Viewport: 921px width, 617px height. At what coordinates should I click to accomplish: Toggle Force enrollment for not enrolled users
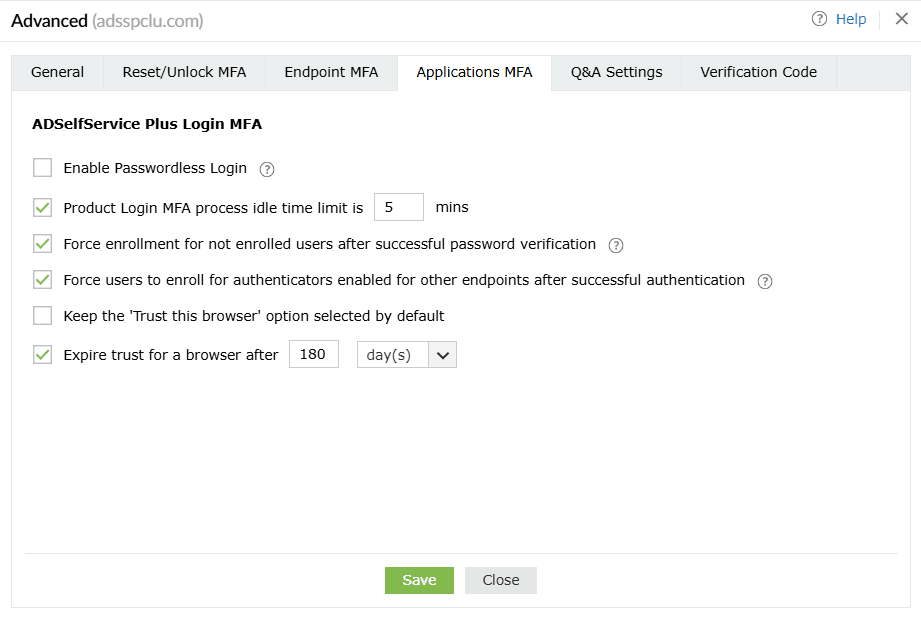pyautogui.click(x=42, y=244)
